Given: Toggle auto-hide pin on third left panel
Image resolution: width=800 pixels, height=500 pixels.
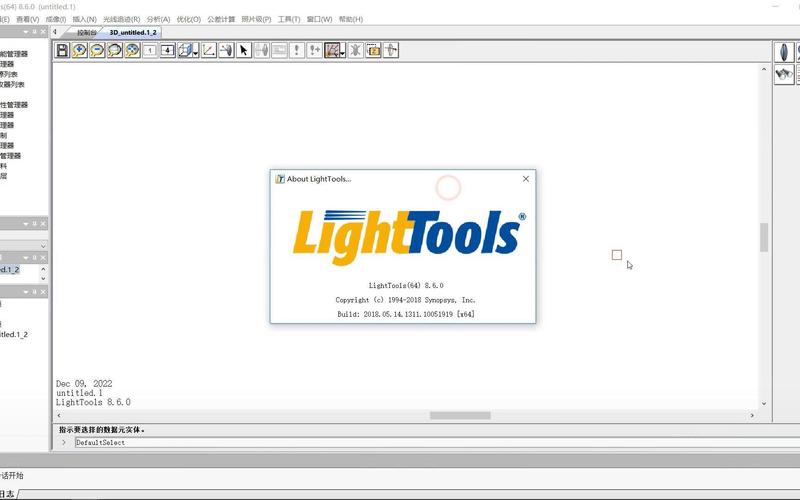Looking at the screenshot, I should click(35, 258).
